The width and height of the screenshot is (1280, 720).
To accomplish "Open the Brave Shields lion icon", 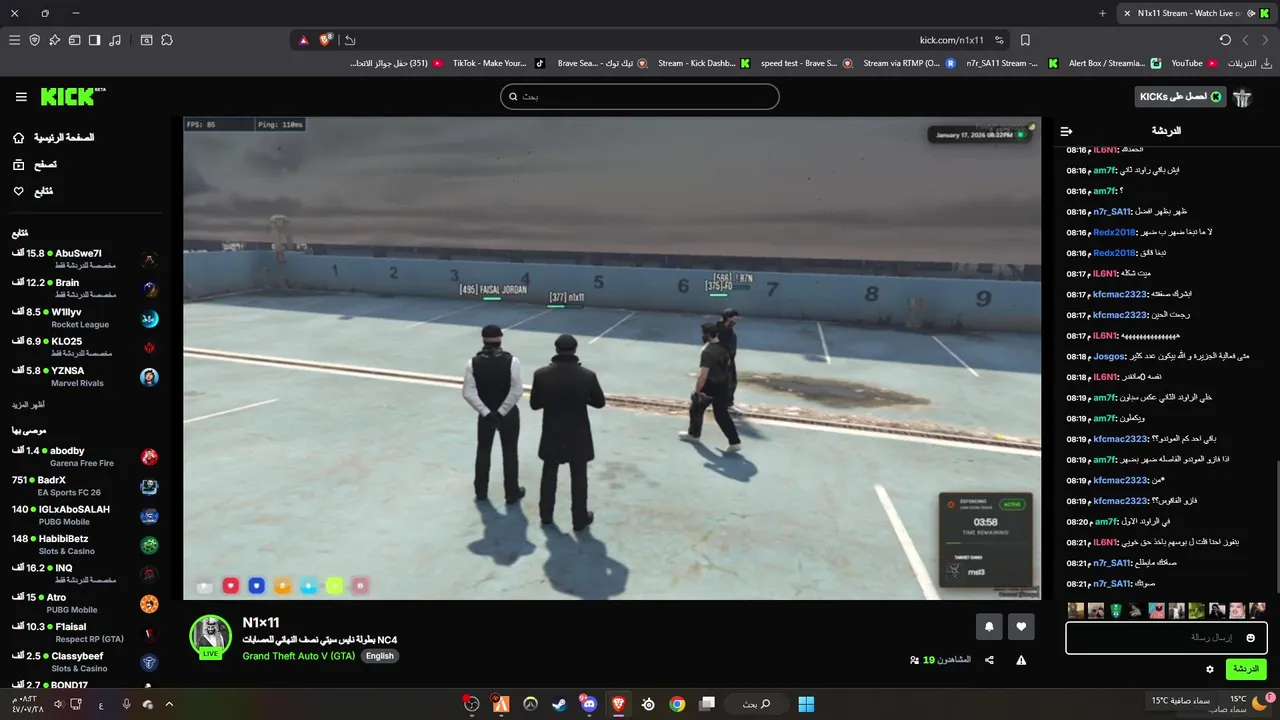I will coord(325,40).
